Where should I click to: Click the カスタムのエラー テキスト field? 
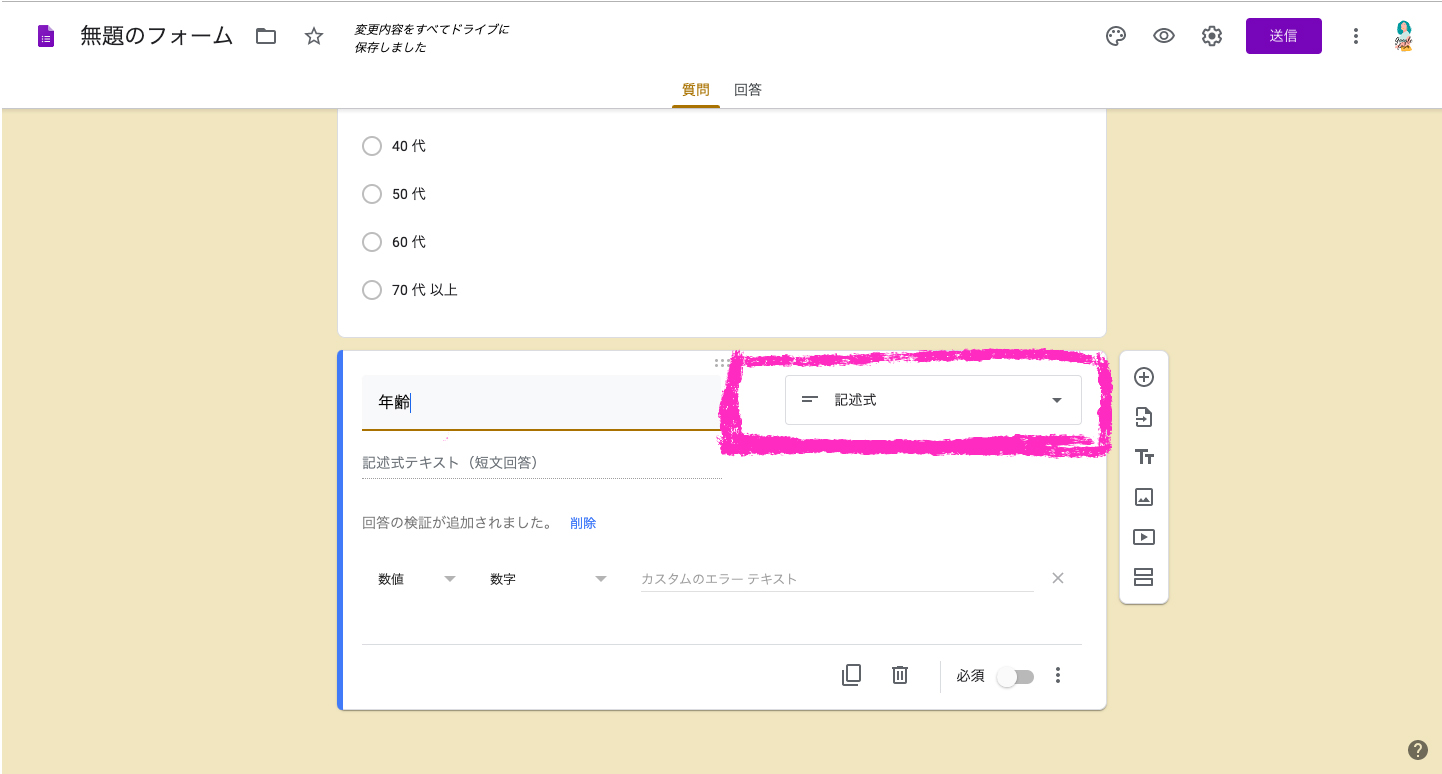(x=837, y=579)
